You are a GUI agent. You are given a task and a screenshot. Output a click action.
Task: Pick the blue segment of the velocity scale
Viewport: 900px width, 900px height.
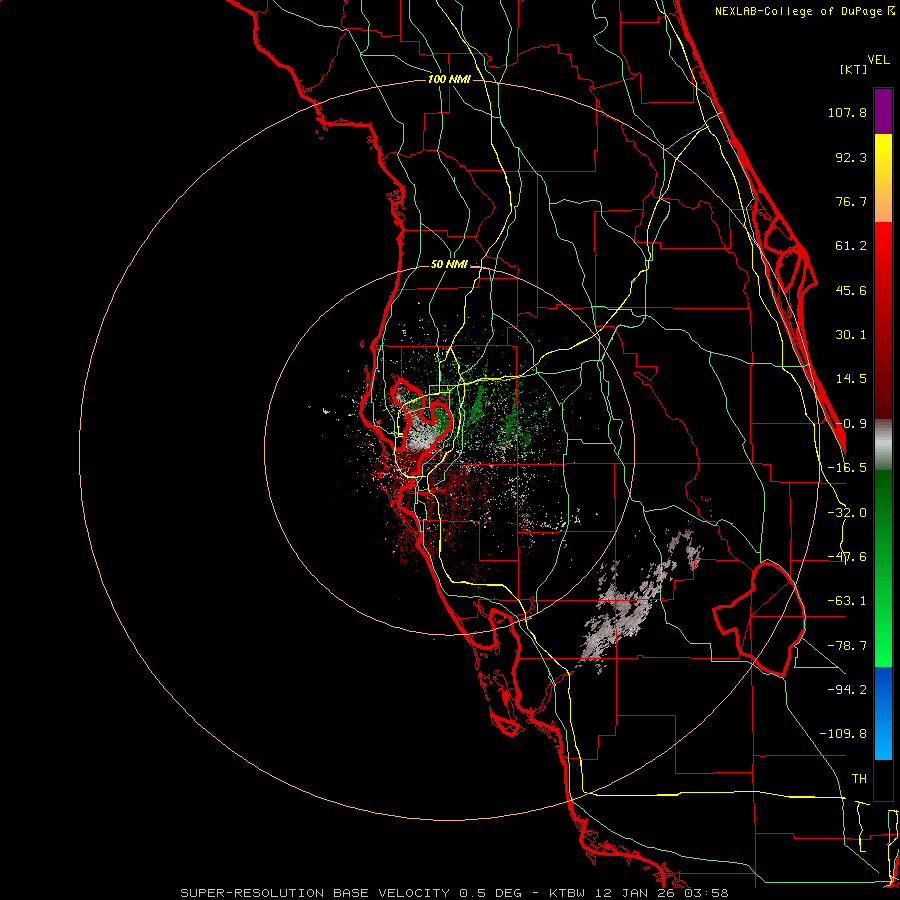(x=883, y=713)
